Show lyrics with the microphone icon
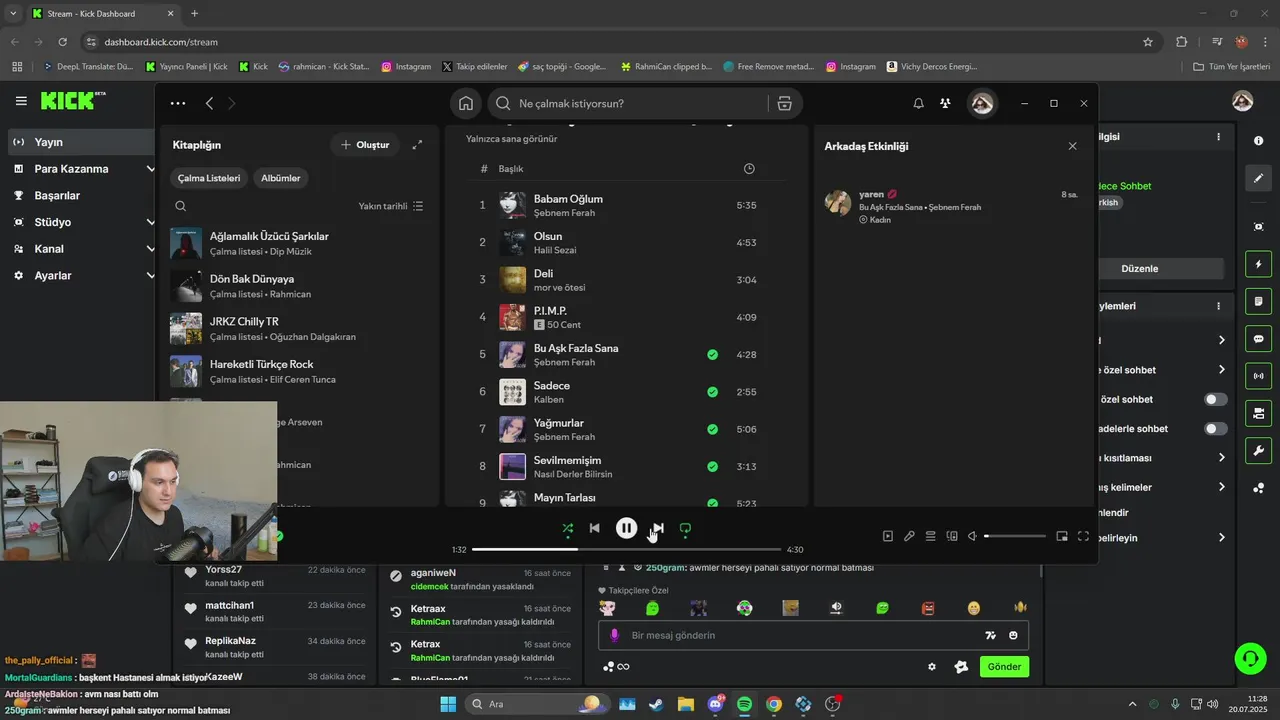 [909, 536]
